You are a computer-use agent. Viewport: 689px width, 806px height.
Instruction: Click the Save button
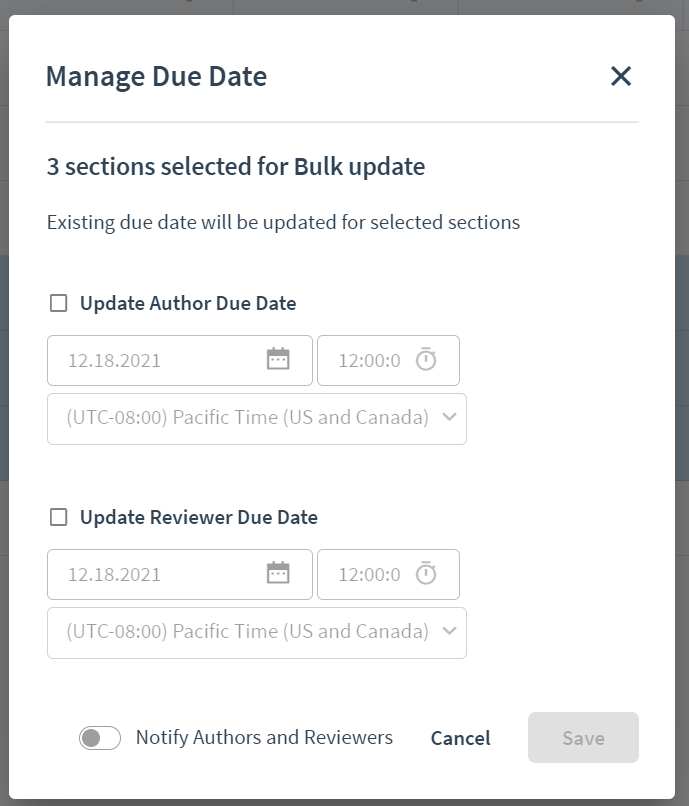coord(583,738)
